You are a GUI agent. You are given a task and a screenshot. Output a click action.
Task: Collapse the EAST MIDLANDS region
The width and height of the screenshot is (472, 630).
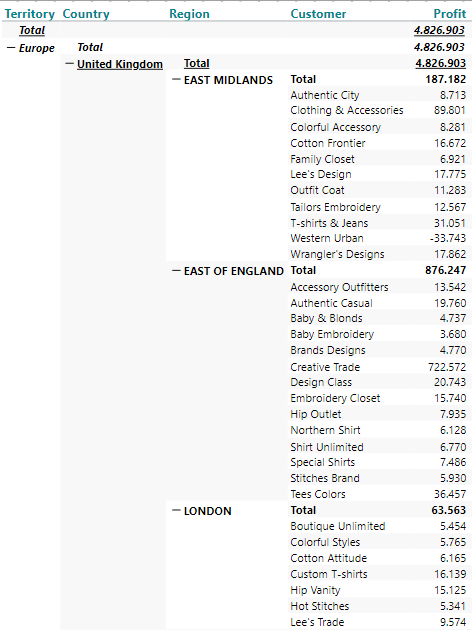coord(176,80)
